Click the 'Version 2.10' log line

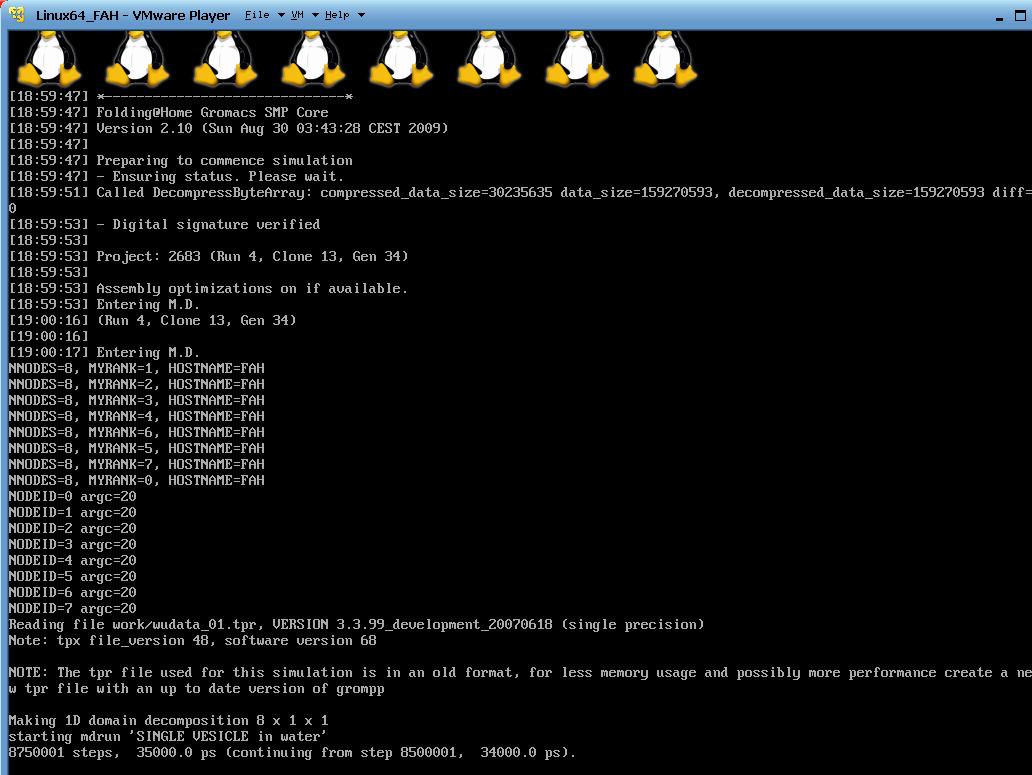[x=228, y=128]
